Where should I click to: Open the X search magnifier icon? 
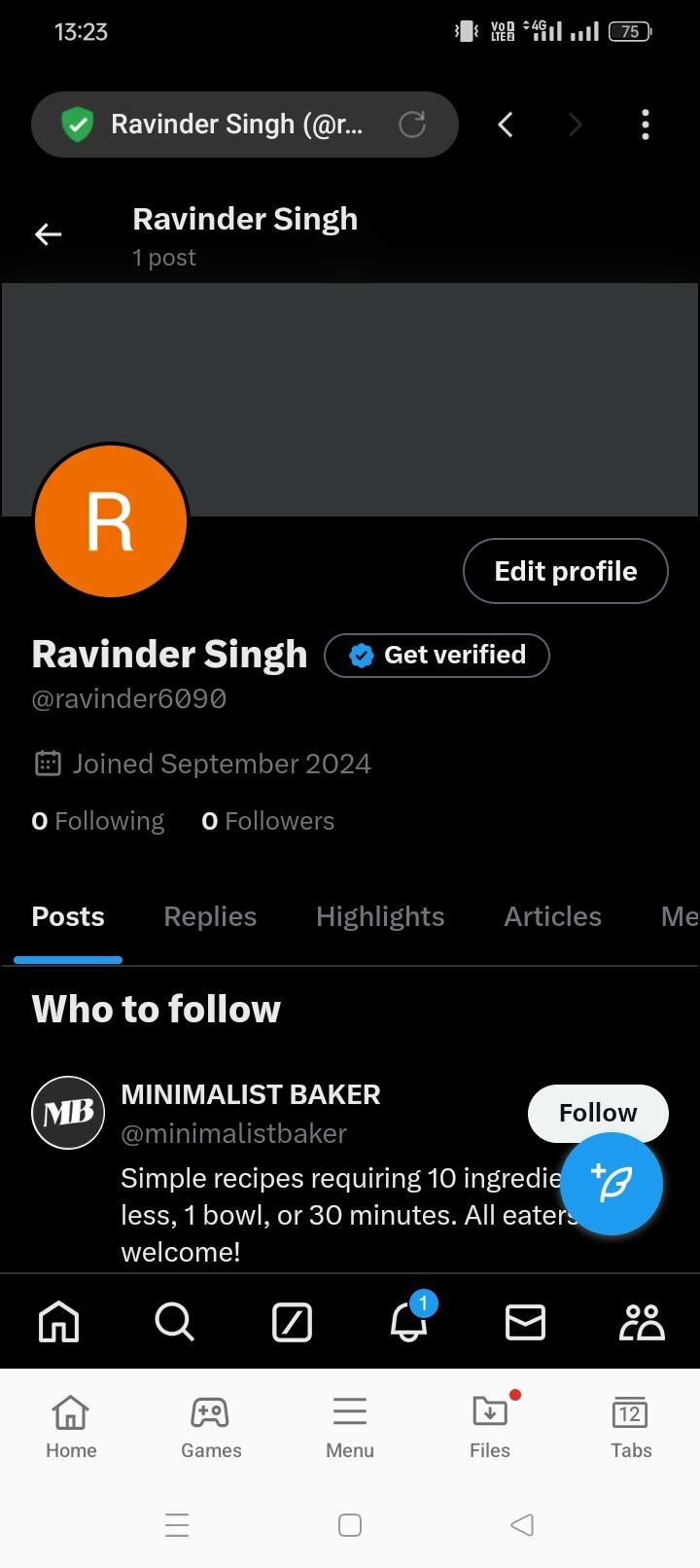175,1322
